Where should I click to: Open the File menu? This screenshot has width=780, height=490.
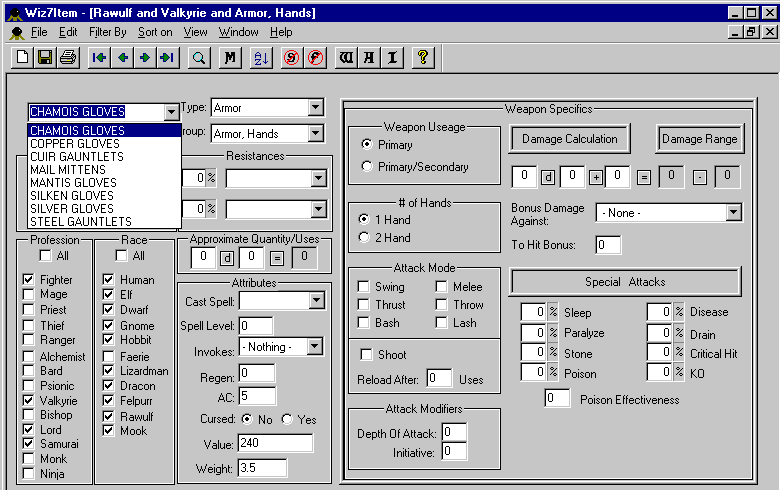click(39, 32)
